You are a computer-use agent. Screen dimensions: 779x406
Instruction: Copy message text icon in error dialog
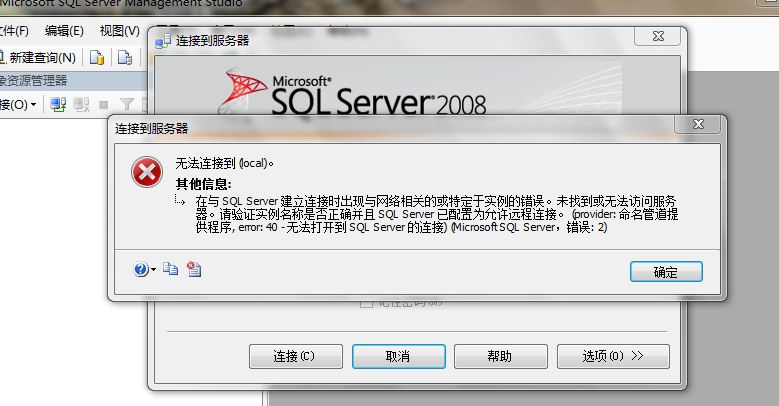pyautogui.click(x=170, y=269)
